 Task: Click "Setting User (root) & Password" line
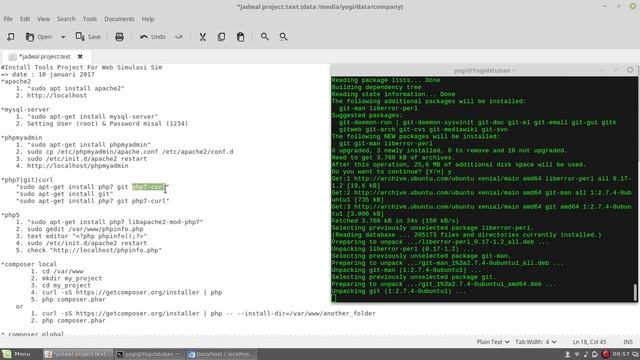point(107,123)
